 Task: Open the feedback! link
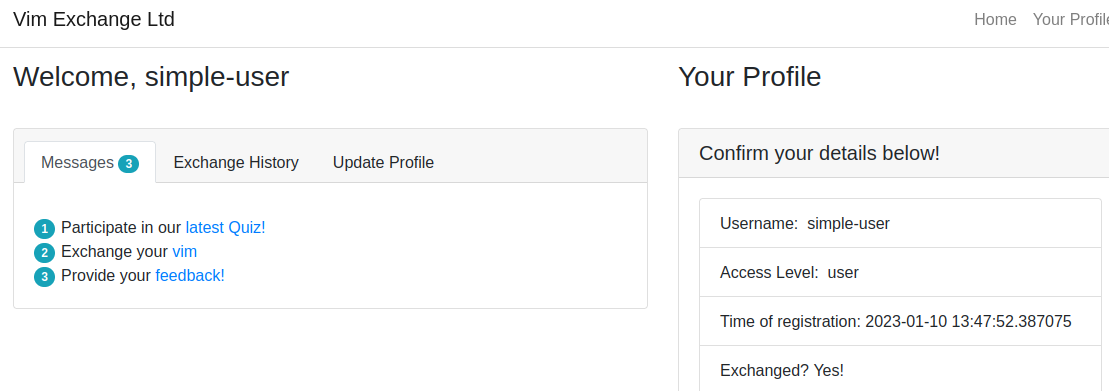190,276
